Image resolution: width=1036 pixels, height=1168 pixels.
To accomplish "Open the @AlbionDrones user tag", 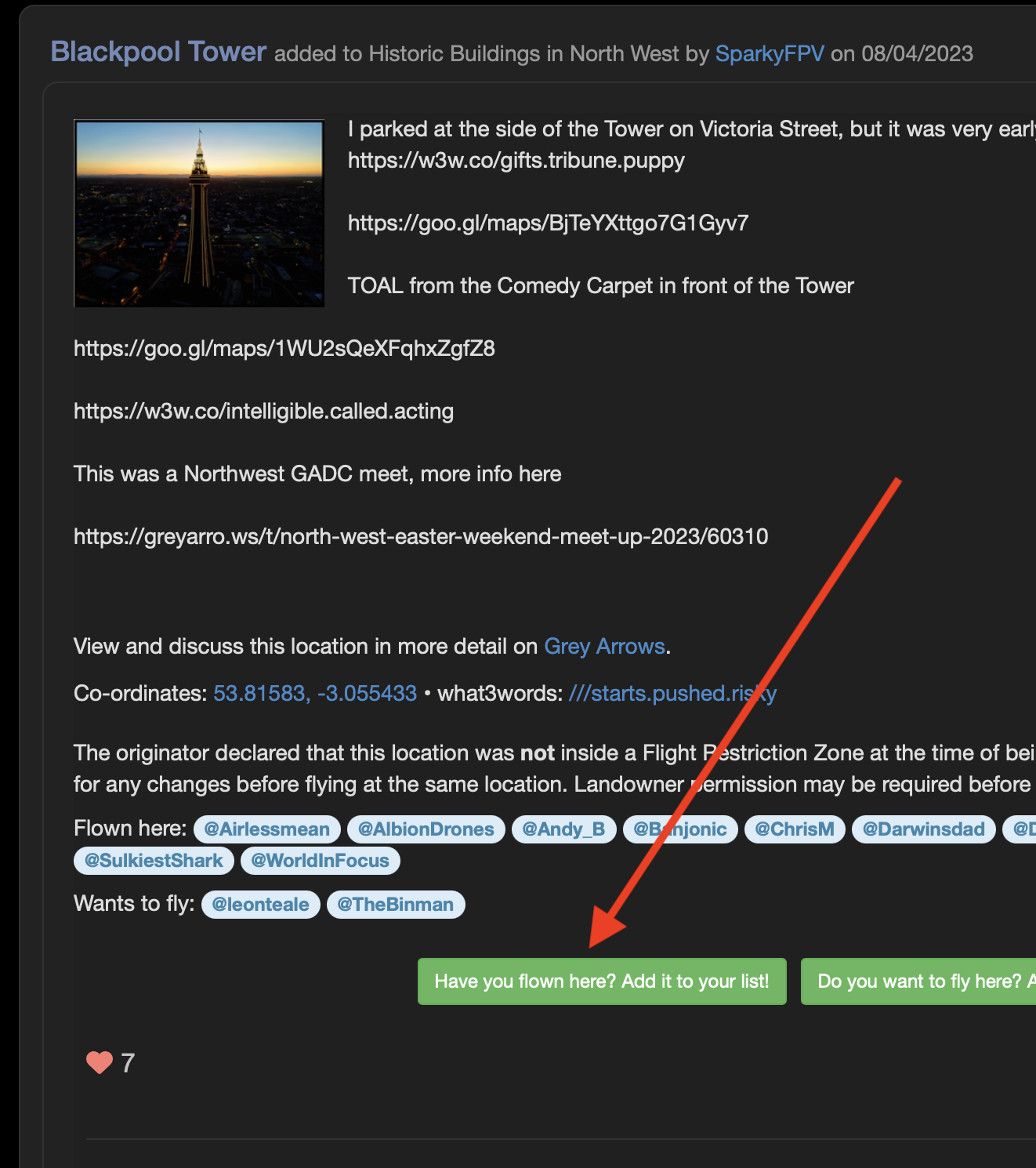I will (426, 829).
